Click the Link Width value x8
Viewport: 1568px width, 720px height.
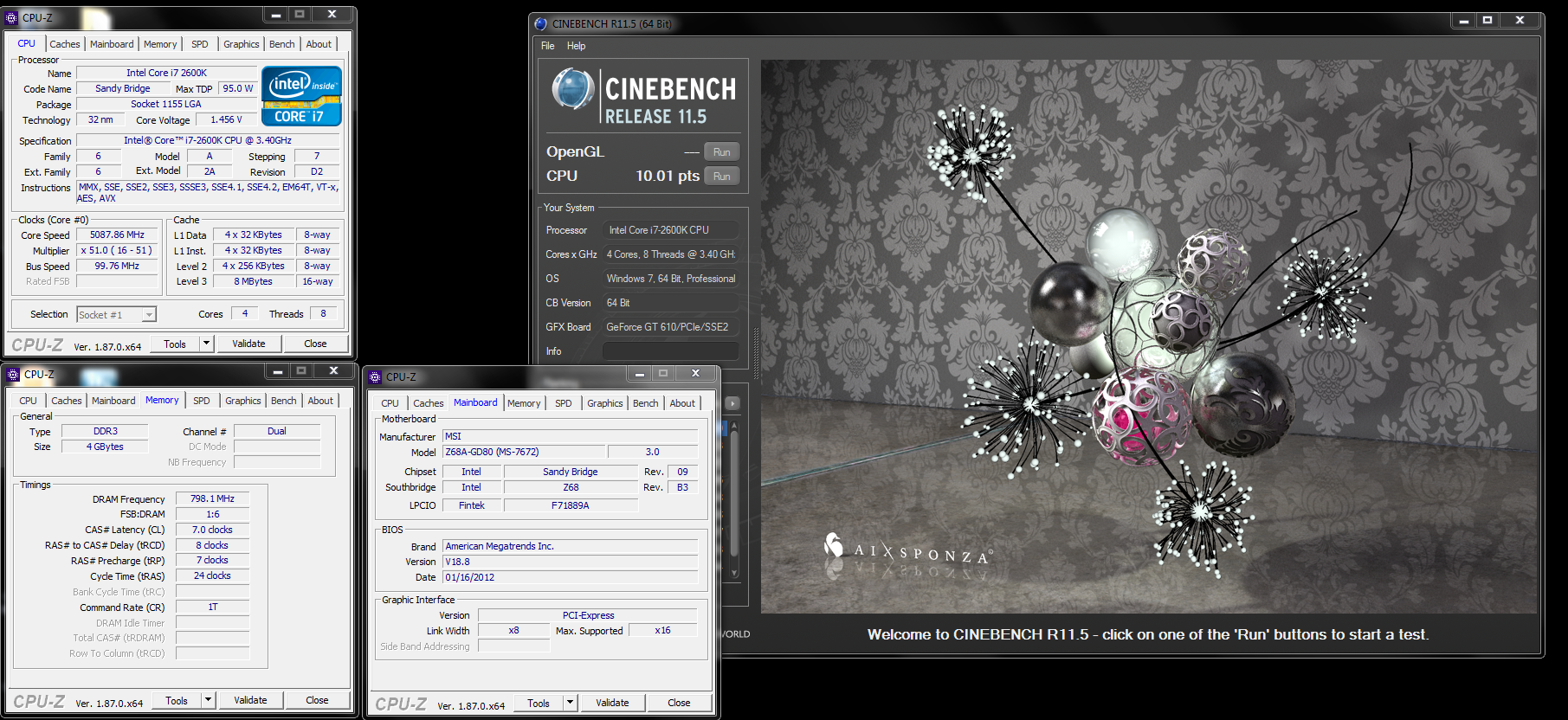[514, 631]
